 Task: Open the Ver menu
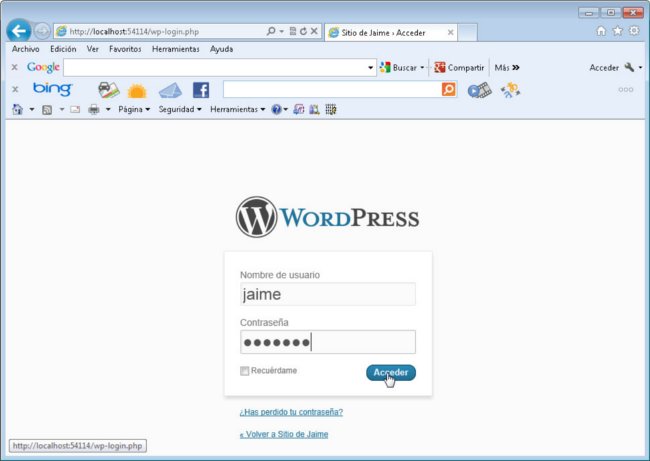point(92,49)
